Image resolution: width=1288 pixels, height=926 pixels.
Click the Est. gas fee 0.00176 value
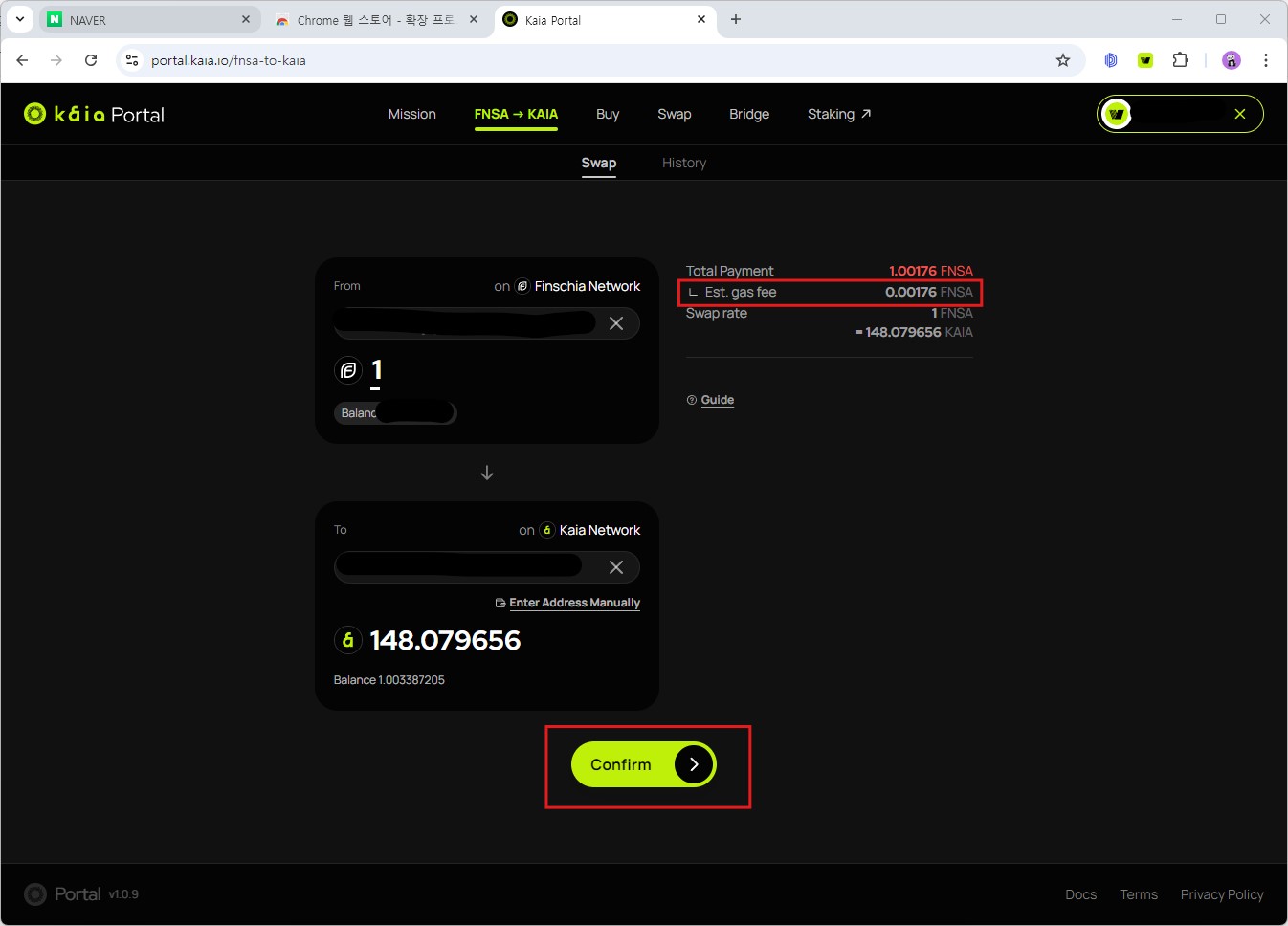929,292
